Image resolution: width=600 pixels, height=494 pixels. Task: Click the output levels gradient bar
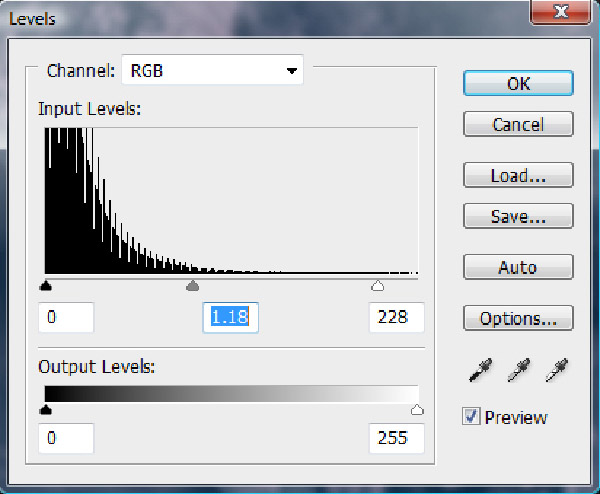tap(232, 394)
